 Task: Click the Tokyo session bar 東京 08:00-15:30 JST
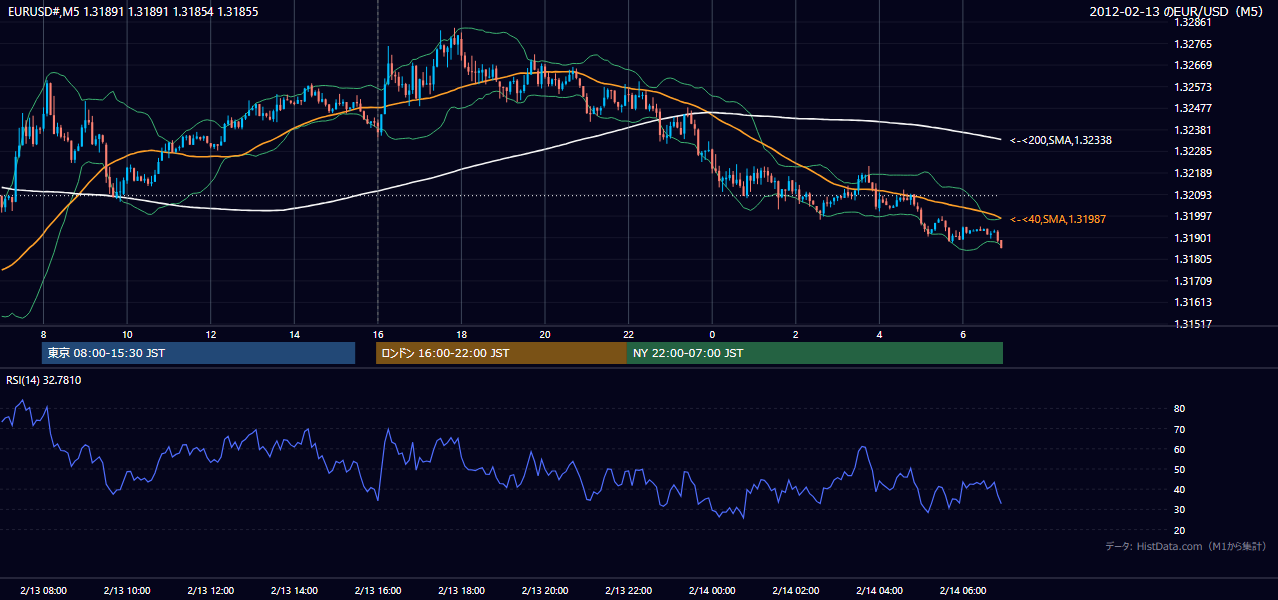point(198,353)
